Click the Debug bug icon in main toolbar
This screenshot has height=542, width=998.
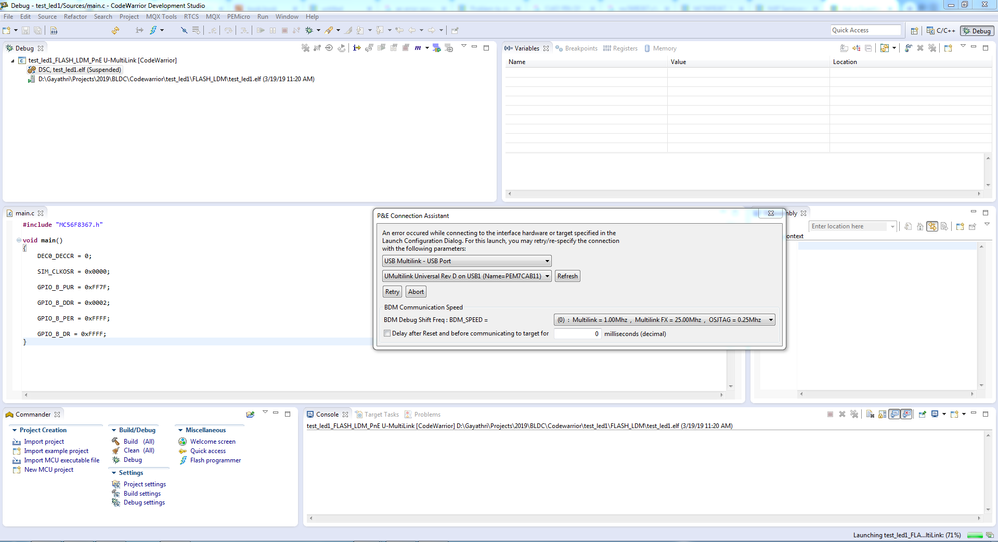tap(309, 31)
